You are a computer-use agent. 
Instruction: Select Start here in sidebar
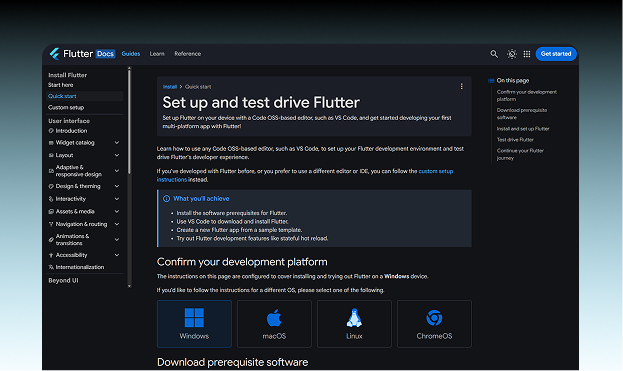click(x=61, y=85)
